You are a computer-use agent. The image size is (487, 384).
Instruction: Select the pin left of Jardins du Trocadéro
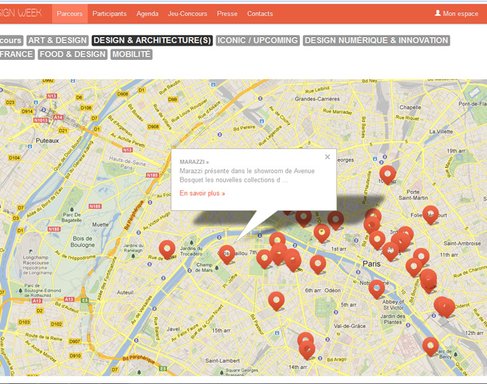(167, 249)
